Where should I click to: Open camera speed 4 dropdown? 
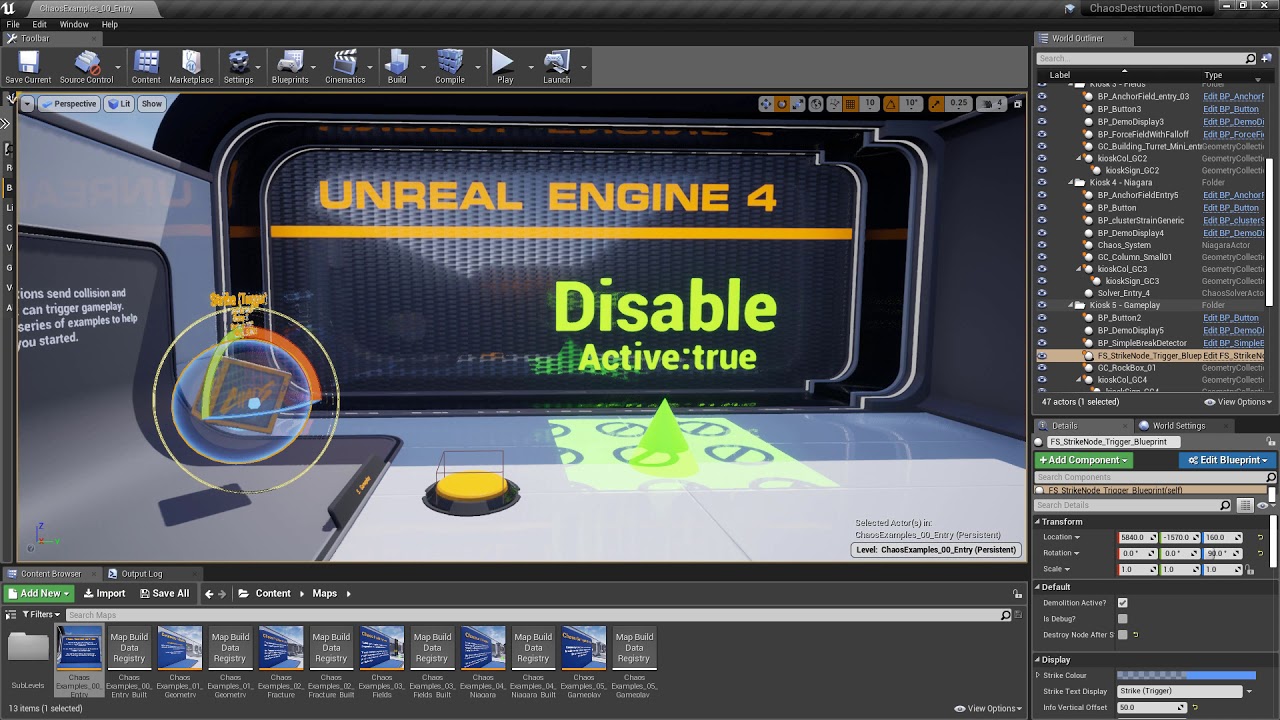pyautogui.click(x=992, y=104)
